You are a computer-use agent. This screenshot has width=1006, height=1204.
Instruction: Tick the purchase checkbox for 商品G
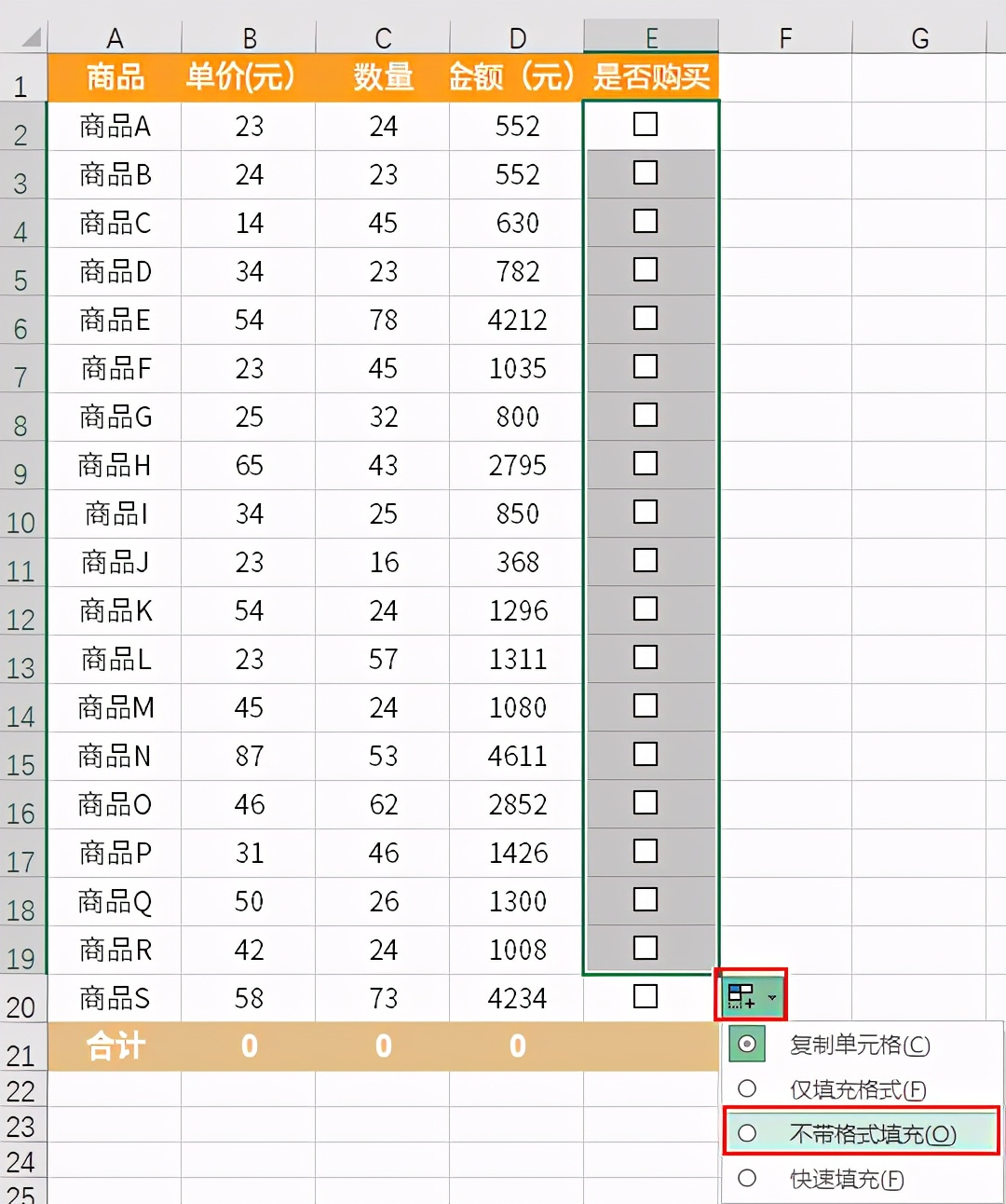click(646, 415)
